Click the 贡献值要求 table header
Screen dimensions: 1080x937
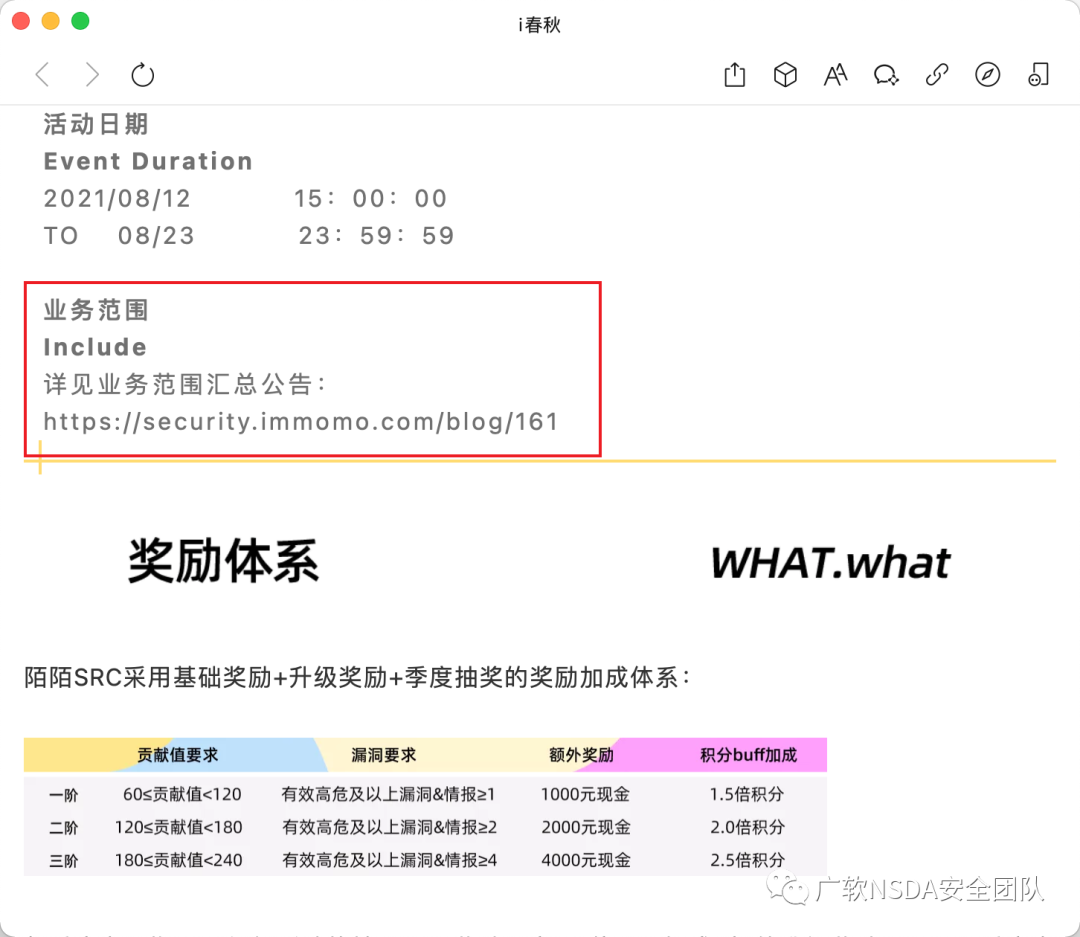[x=178, y=755]
